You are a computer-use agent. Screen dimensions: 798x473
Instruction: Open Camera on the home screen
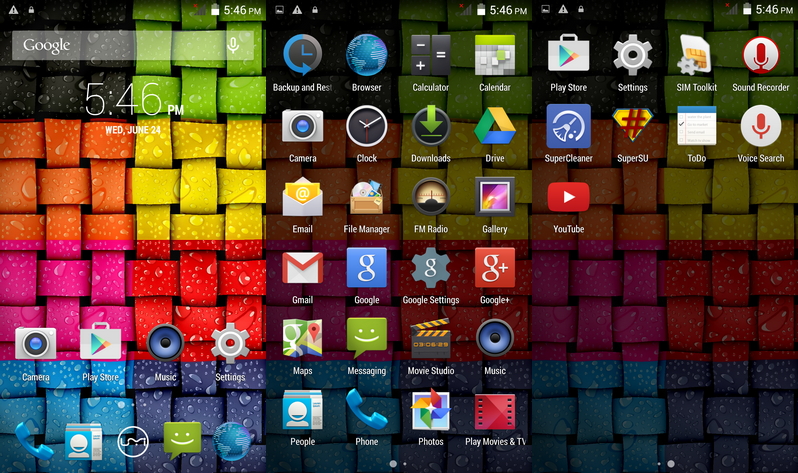[36, 343]
